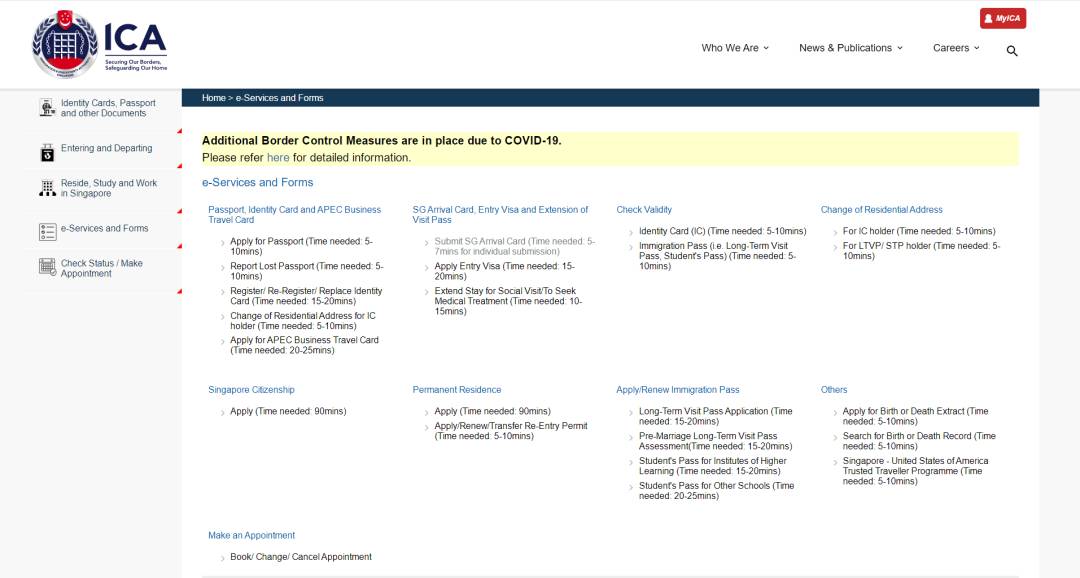Viewport: 1080px width, 578px height.
Task: Click the Entering and Departing luggage icon
Action: pyautogui.click(x=47, y=152)
